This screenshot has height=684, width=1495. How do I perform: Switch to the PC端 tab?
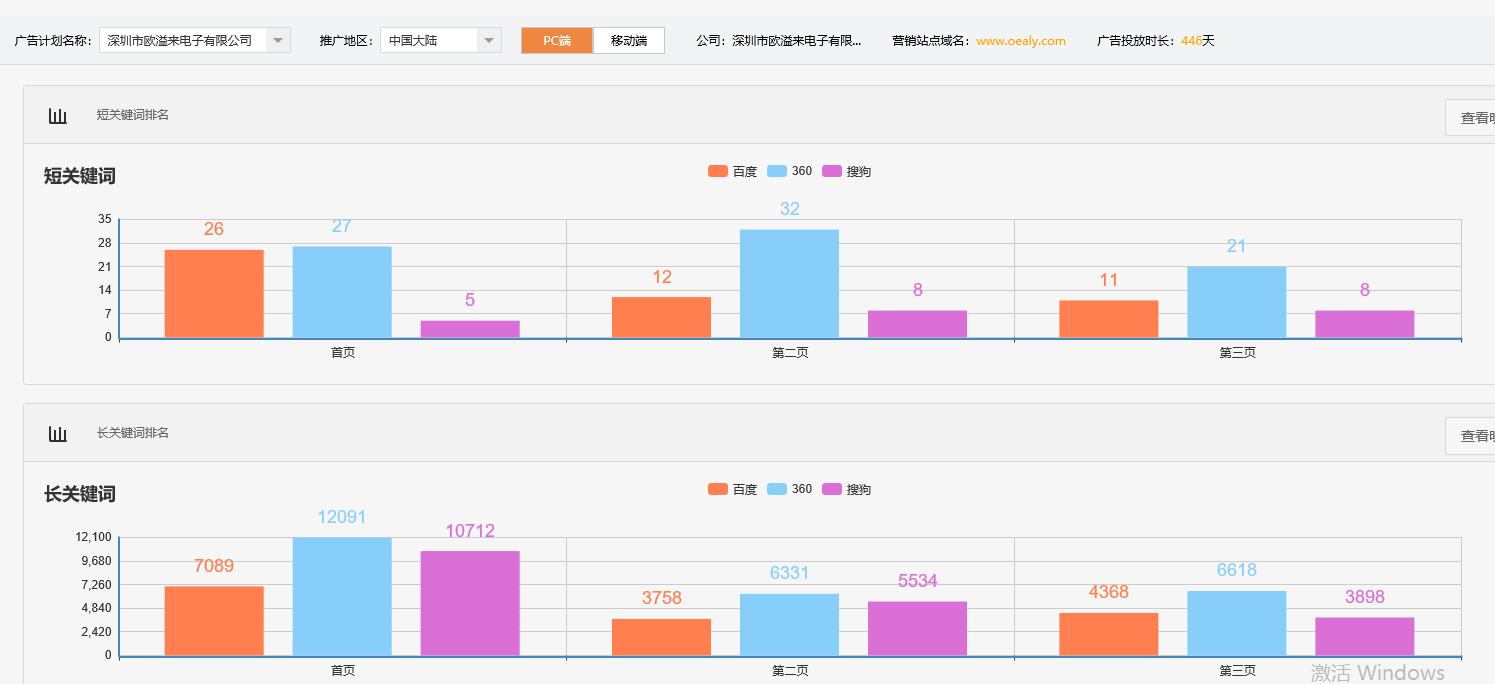pos(557,41)
